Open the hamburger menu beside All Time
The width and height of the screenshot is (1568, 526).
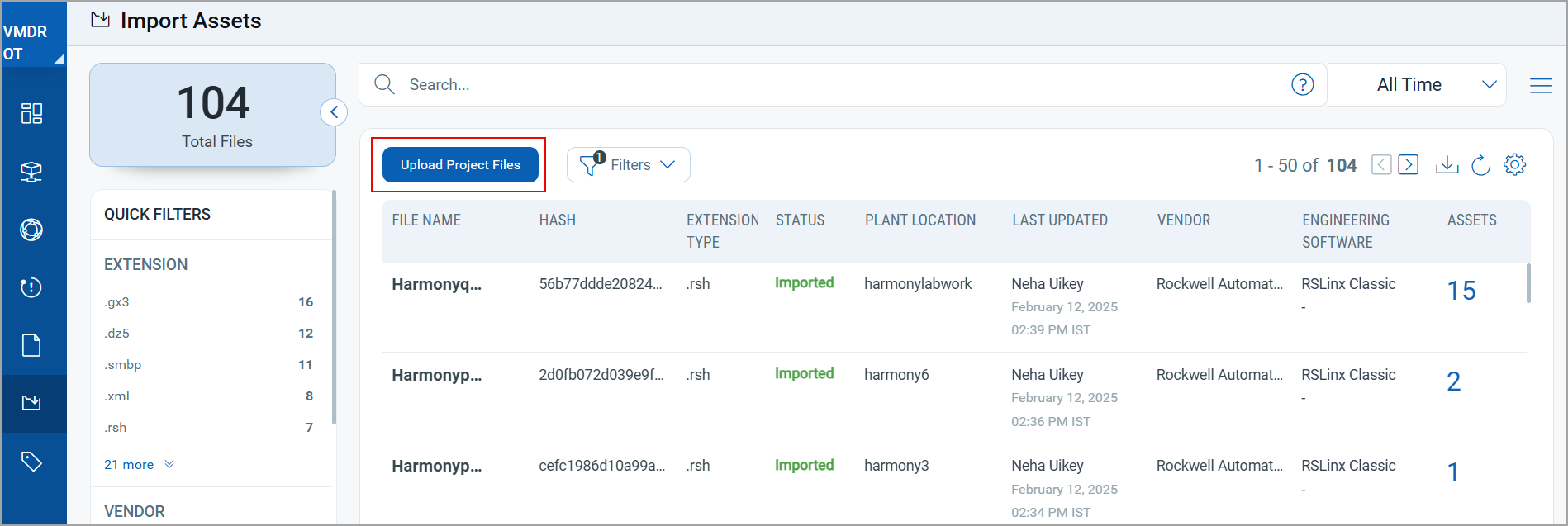tap(1541, 85)
